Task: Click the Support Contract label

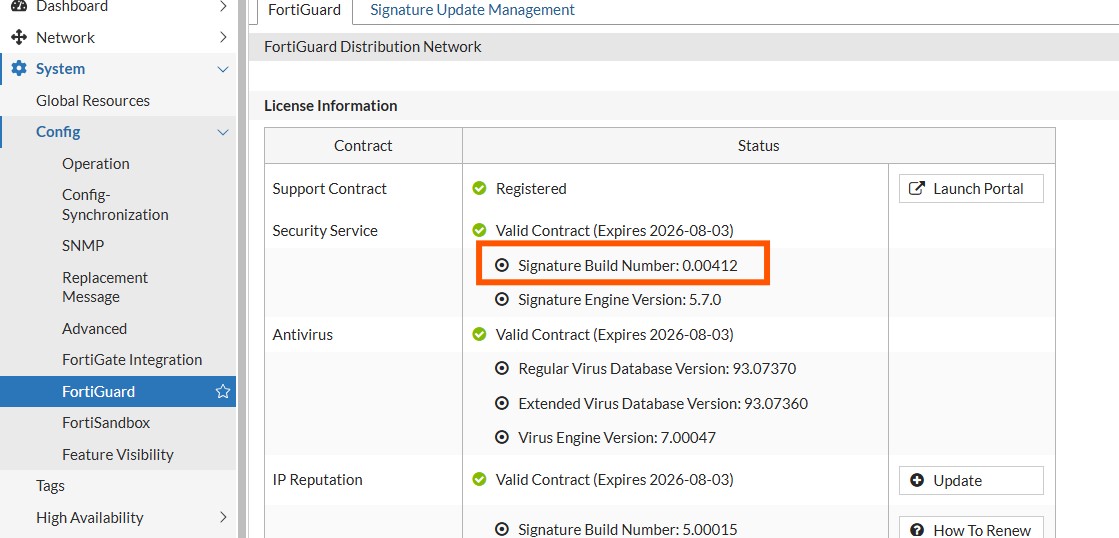Action: coord(330,188)
